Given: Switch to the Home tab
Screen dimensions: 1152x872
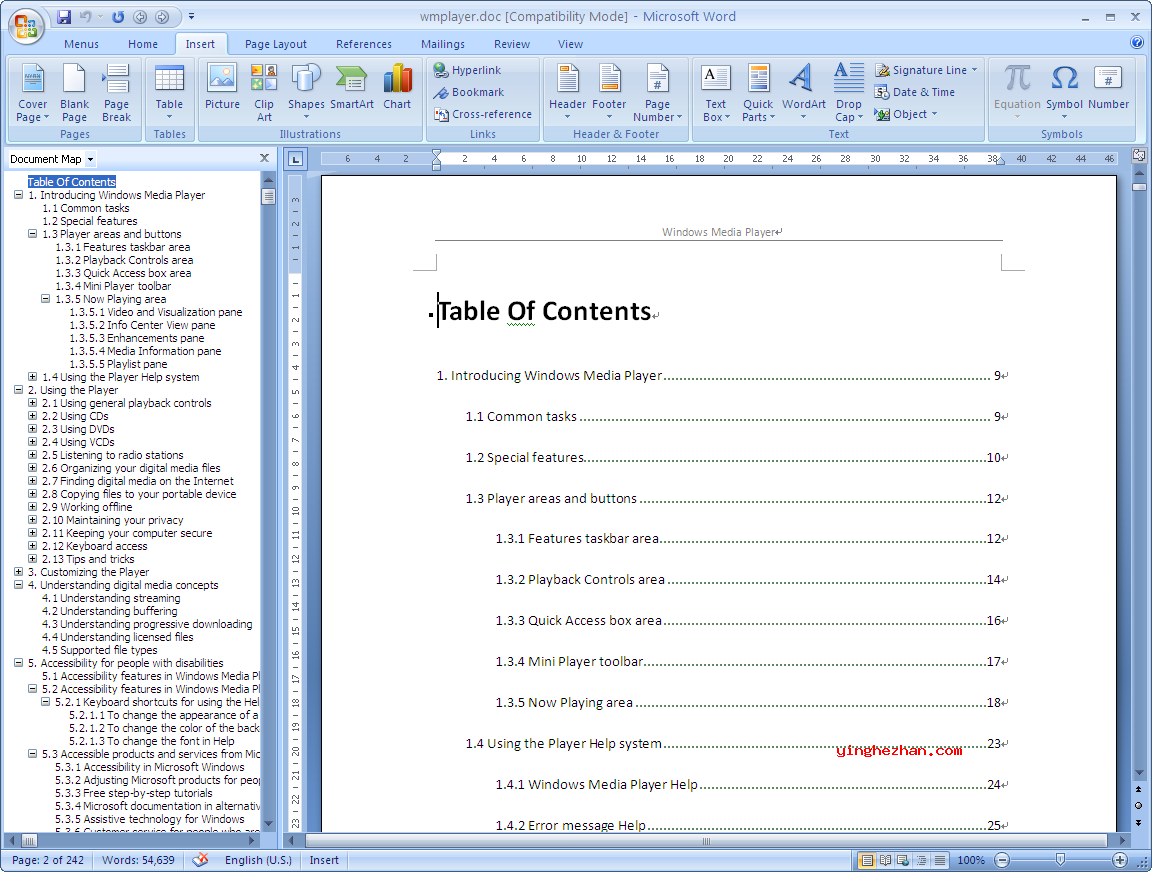Looking at the screenshot, I should [x=143, y=44].
